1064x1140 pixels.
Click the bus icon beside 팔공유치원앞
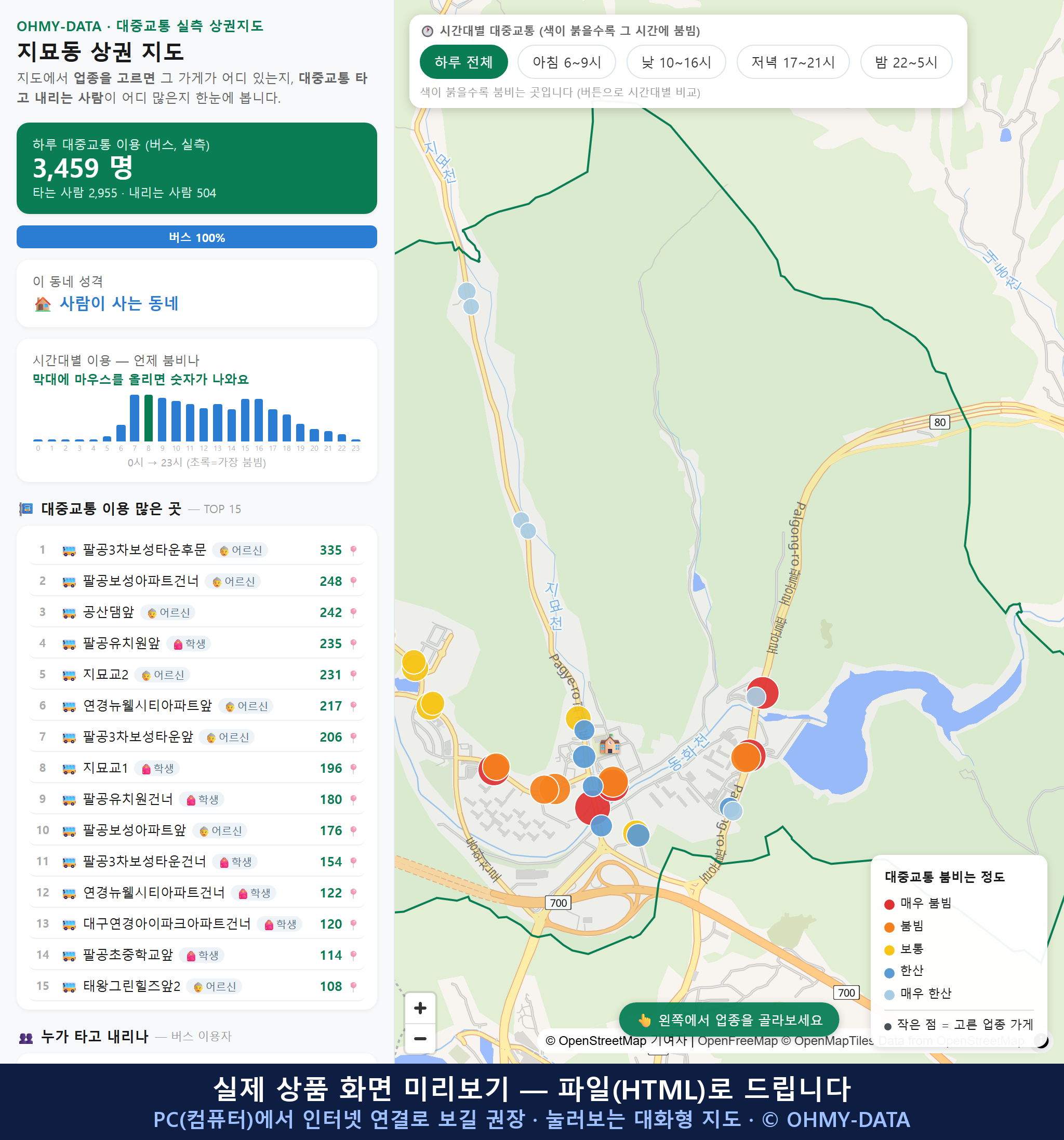[69, 644]
